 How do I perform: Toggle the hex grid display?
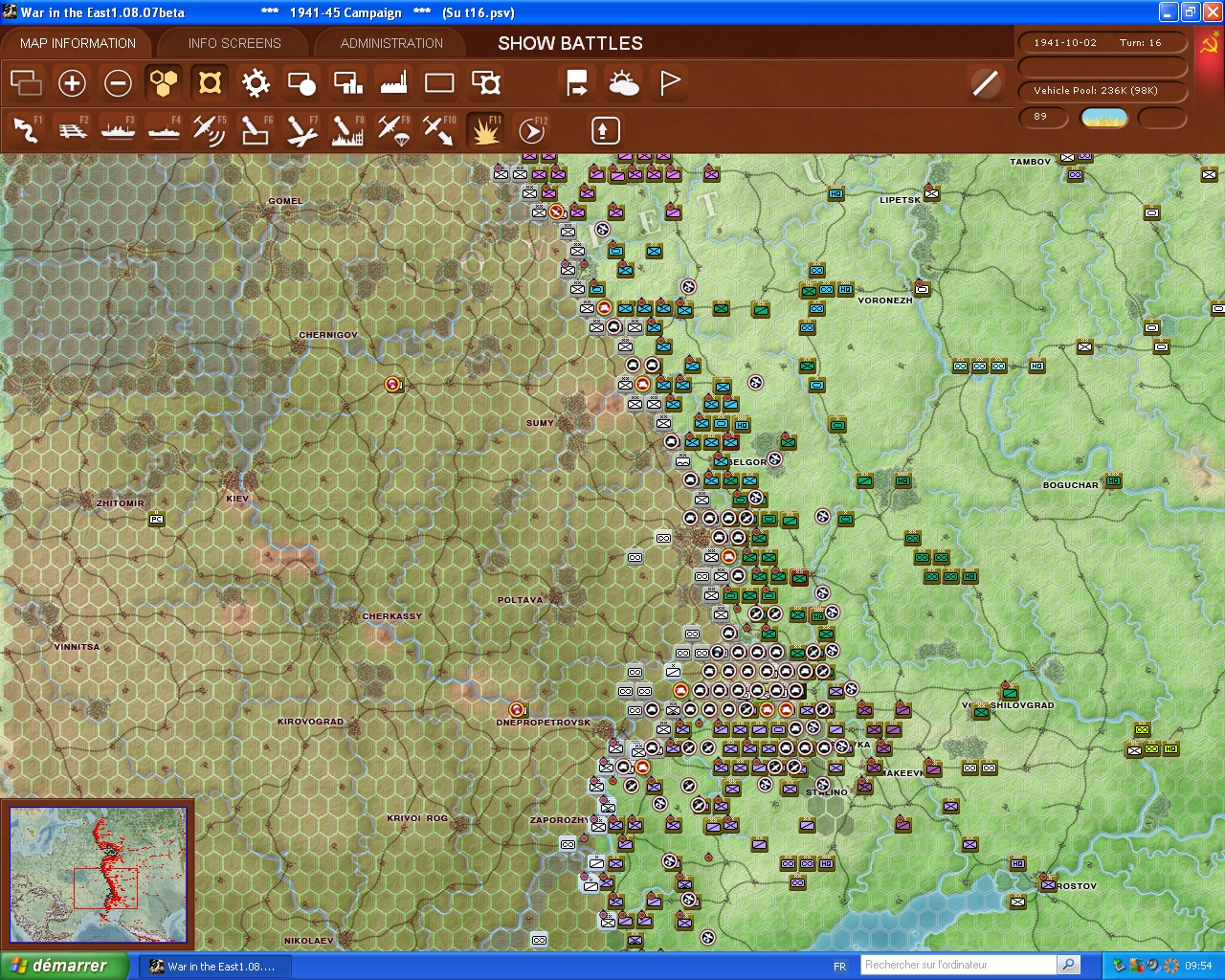coord(164,83)
